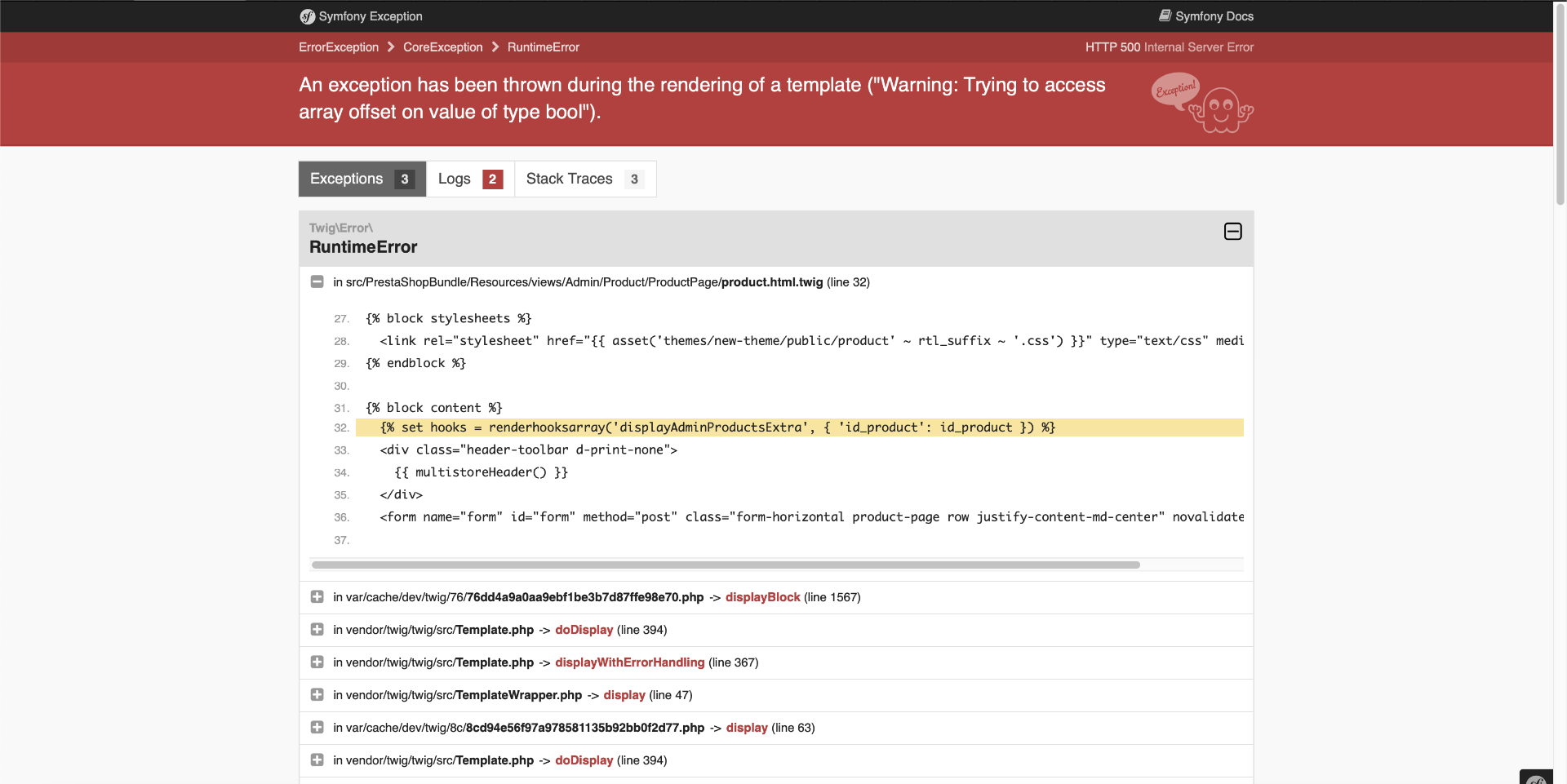Expand the doDisplay trace below line 63
Screen dimensions: 1567x784
click(x=317, y=760)
